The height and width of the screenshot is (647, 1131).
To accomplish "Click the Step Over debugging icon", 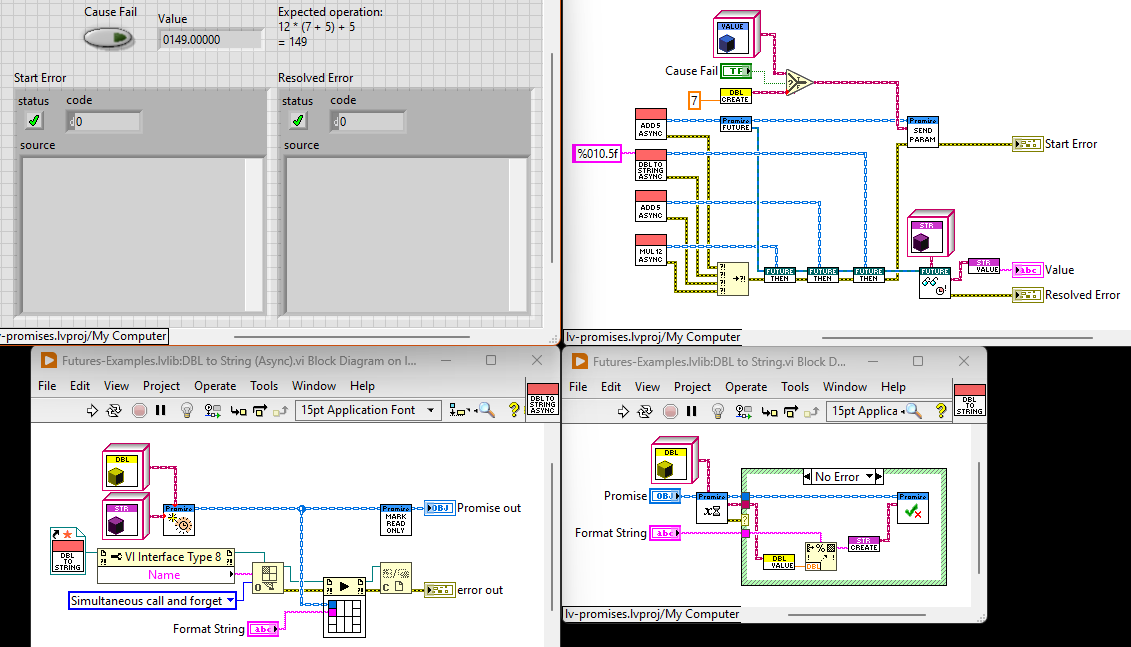I will coord(258,410).
